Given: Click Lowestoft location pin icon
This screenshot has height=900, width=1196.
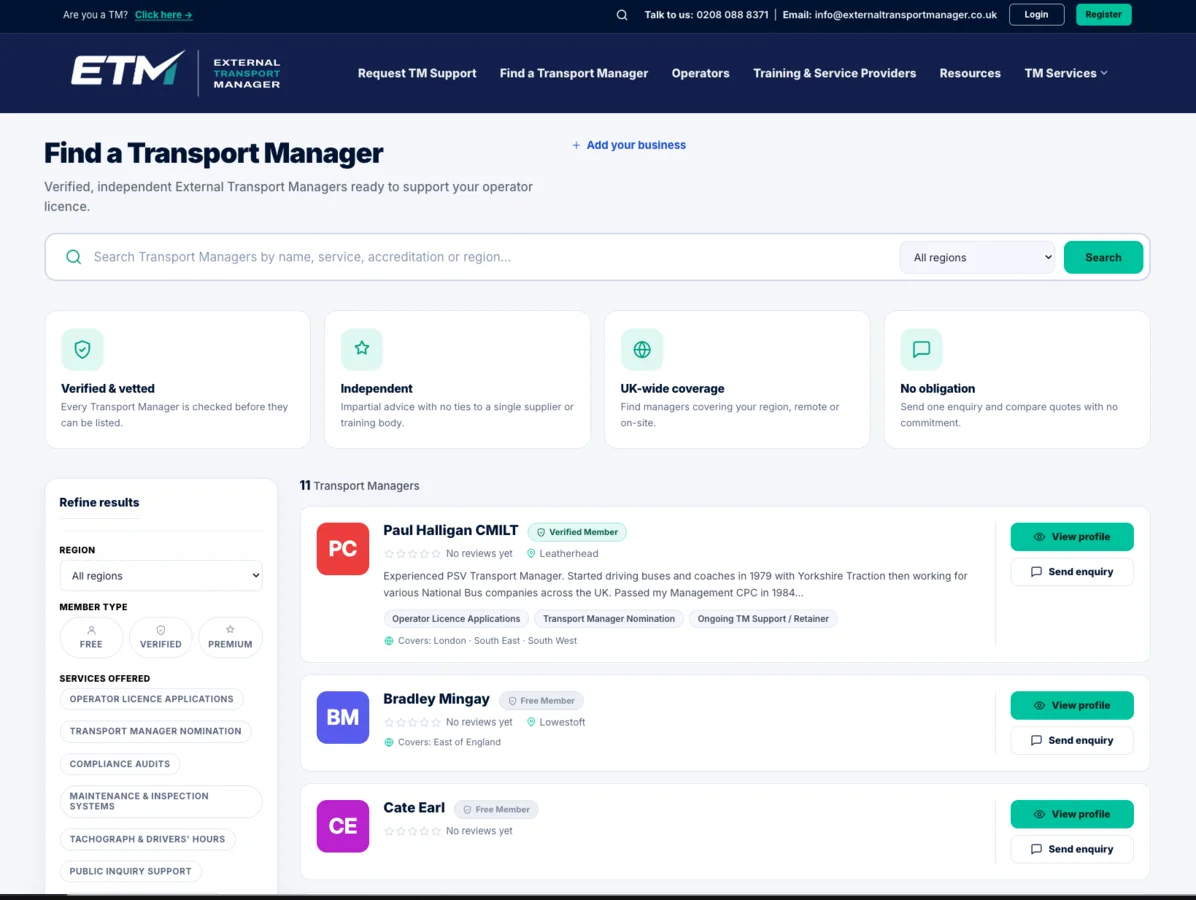Looking at the screenshot, I should click(x=531, y=722).
